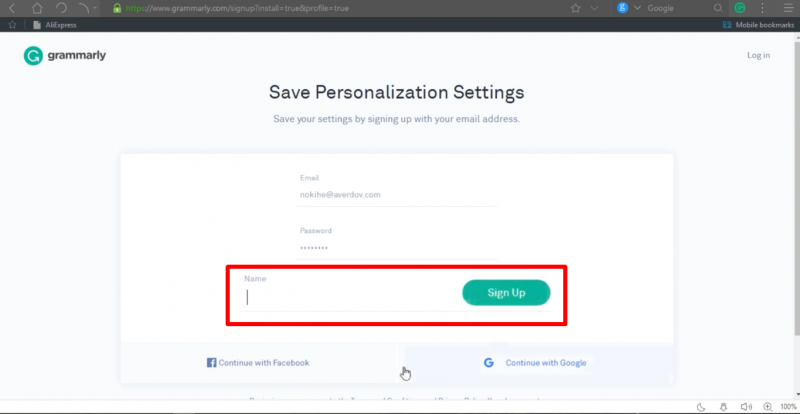The width and height of the screenshot is (800, 414).
Task: Click the search magnifier icon in toolbar
Action: pos(717,7)
